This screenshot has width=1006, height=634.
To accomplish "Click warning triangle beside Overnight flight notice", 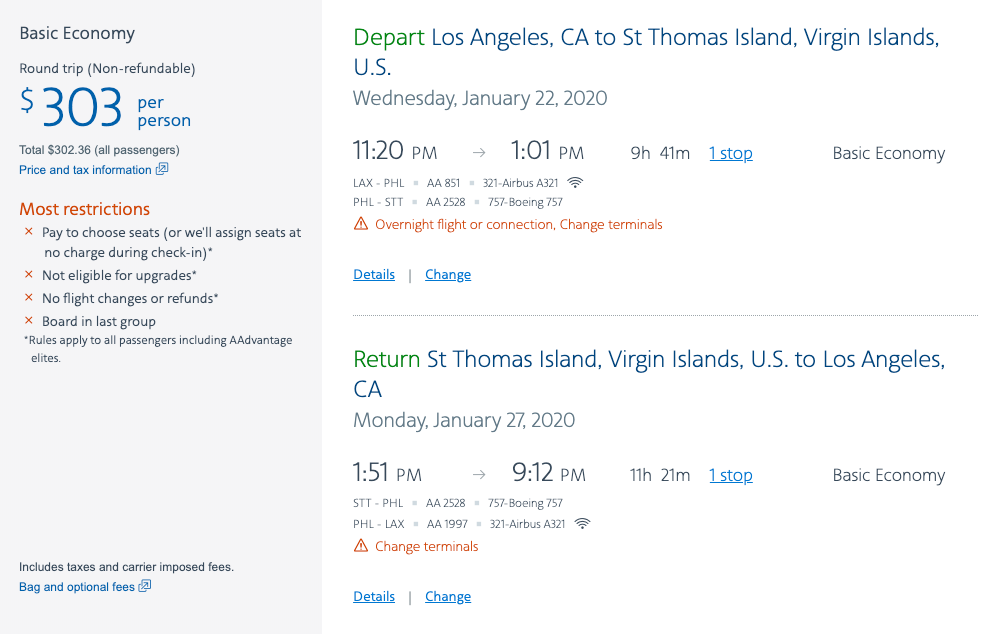I will click(361, 224).
